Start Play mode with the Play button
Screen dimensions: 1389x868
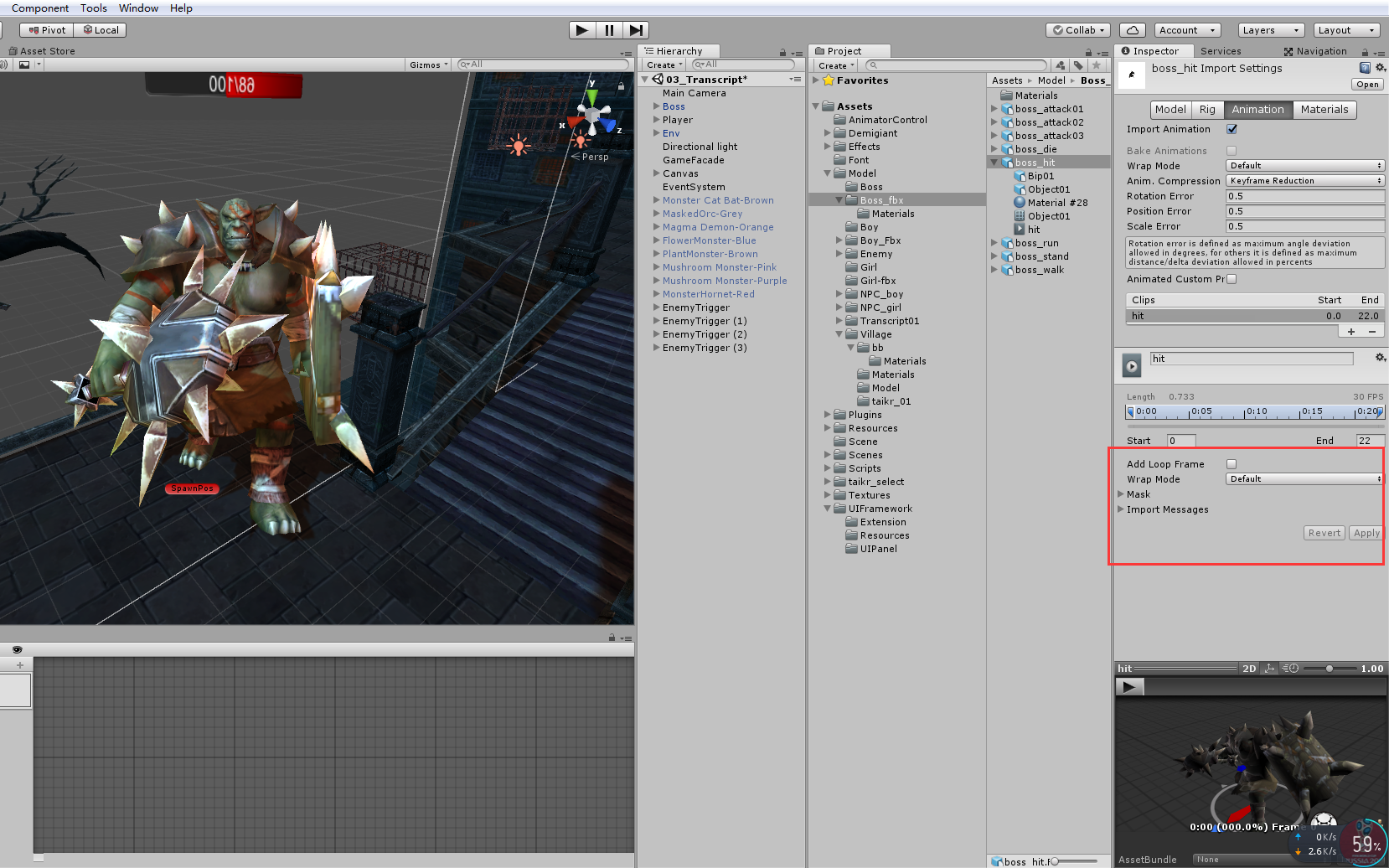click(582, 30)
